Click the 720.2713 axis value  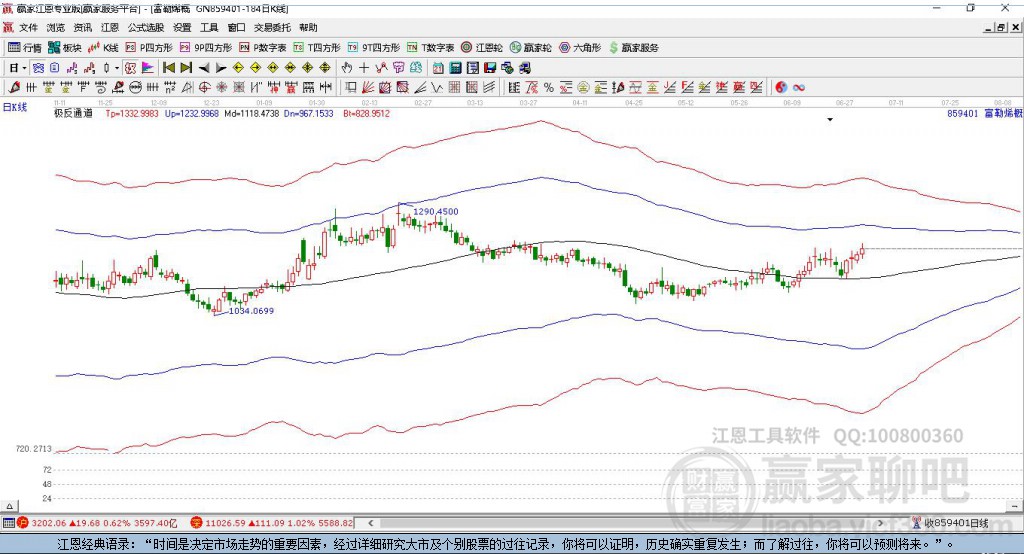[x=33, y=449]
